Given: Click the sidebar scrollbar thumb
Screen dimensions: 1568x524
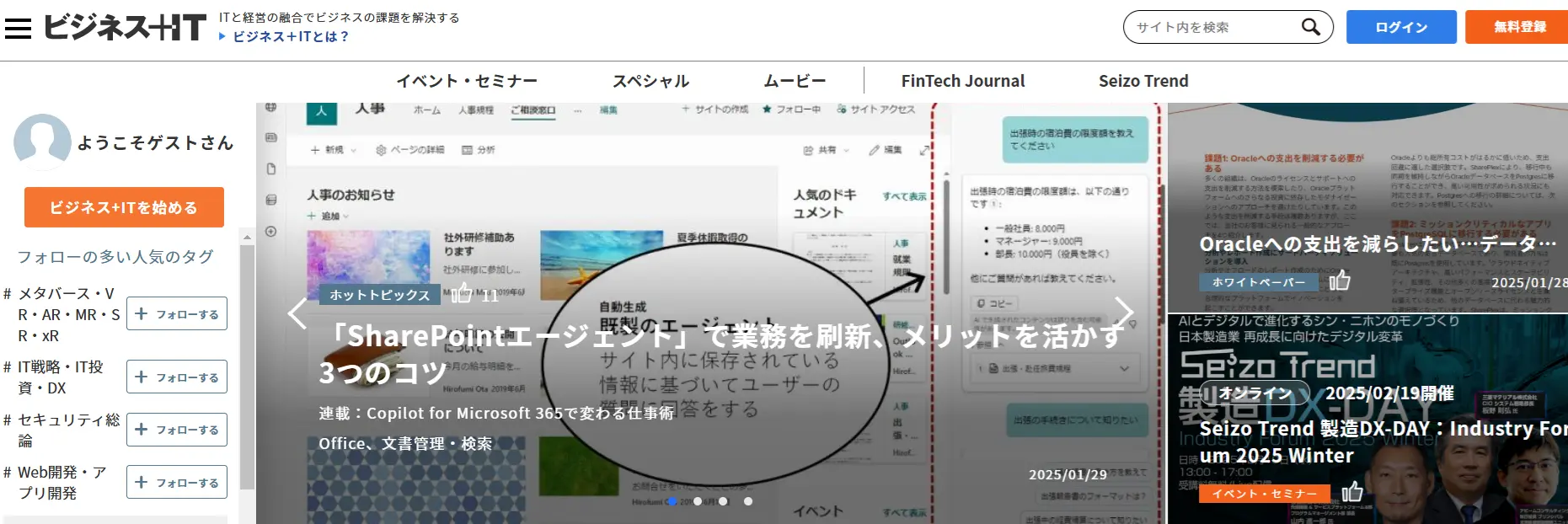Looking at the screenshot, I should (247, 366).
